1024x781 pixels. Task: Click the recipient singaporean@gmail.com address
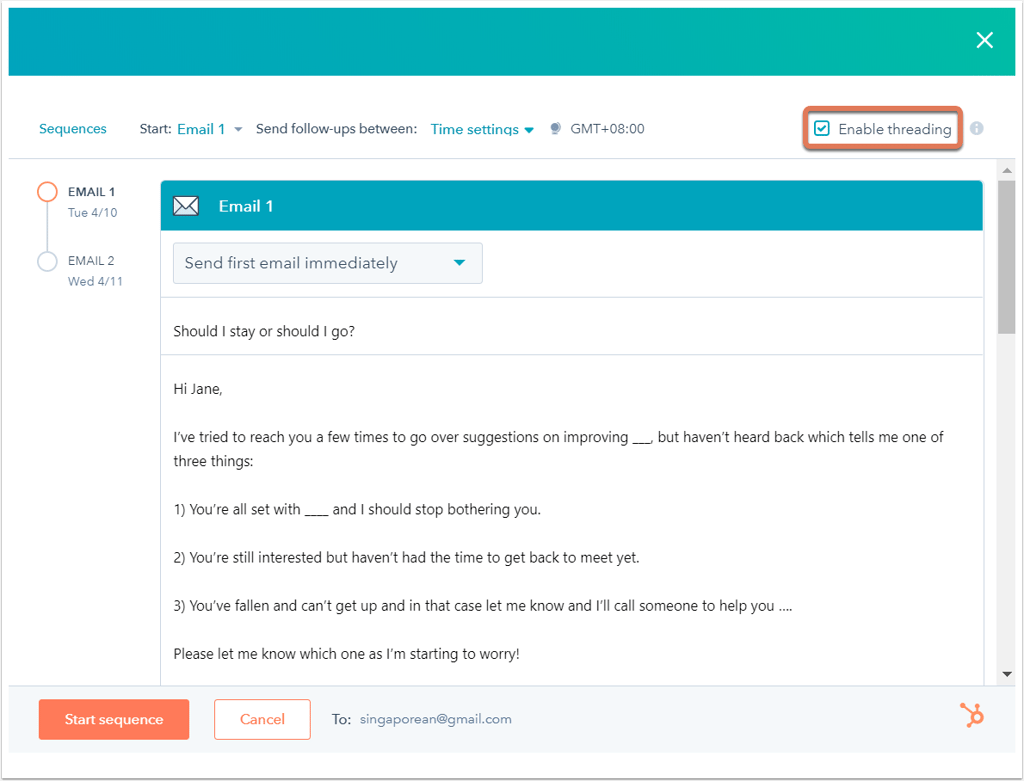[436, 720]
